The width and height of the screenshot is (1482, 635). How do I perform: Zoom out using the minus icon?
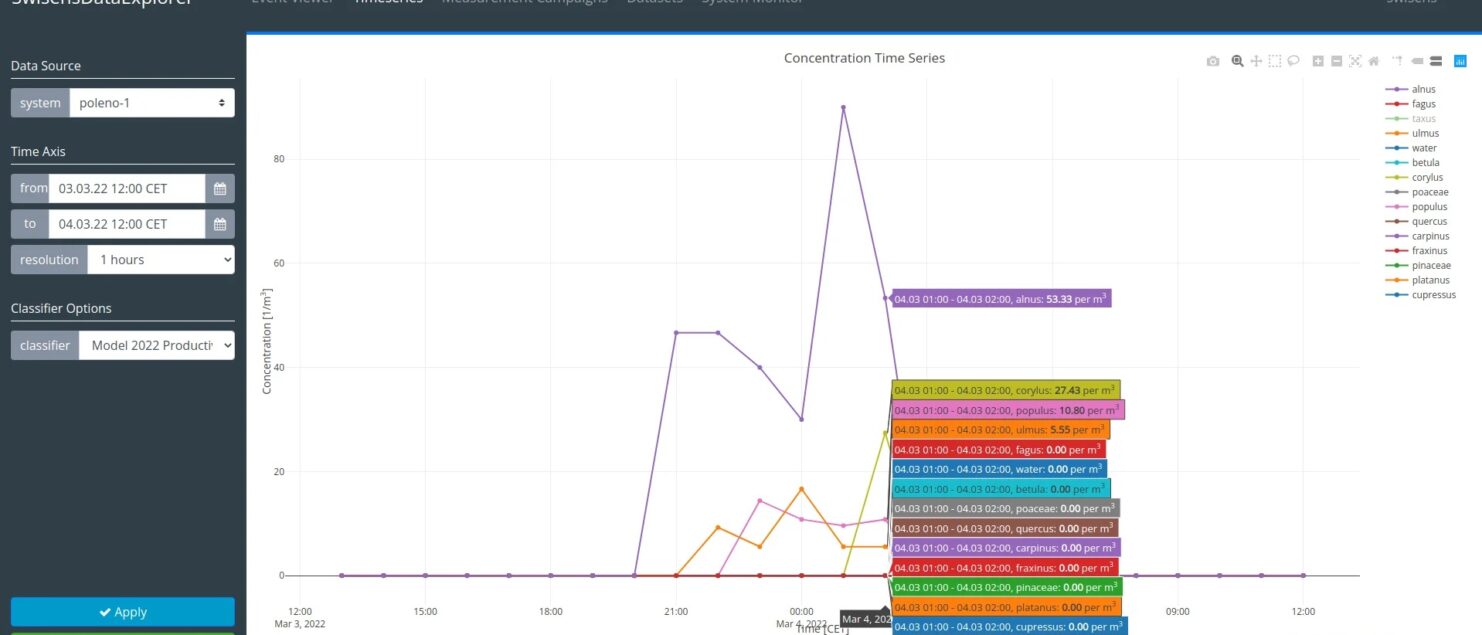click(x=1337, y=61)
